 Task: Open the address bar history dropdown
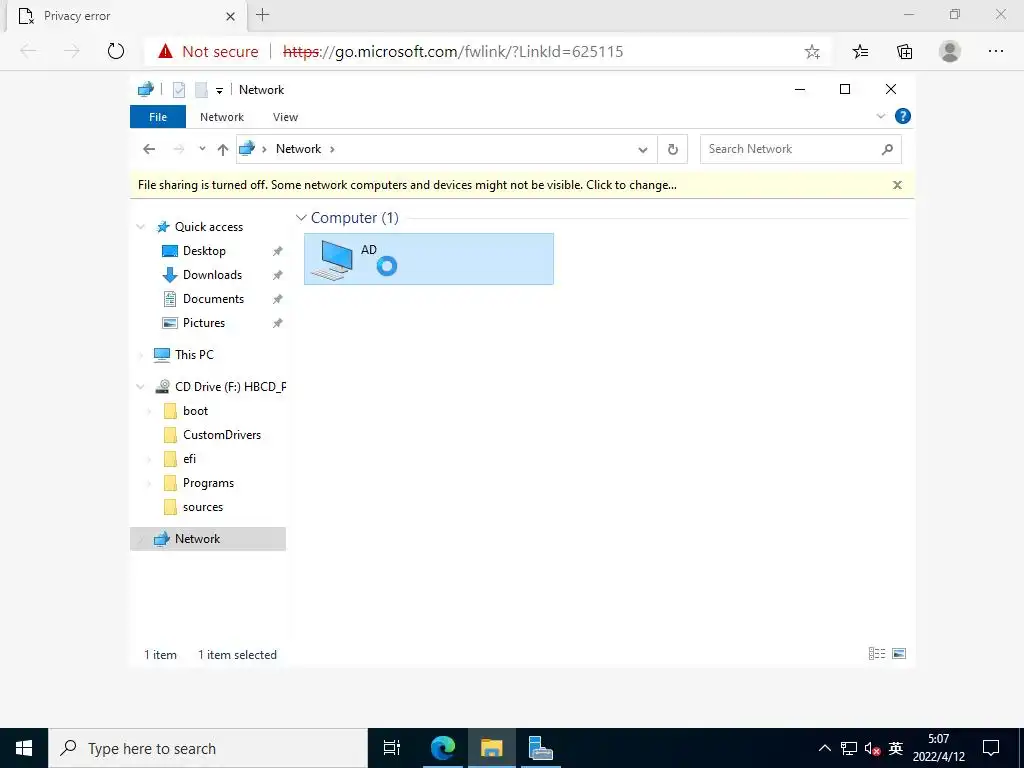point(643,150)
